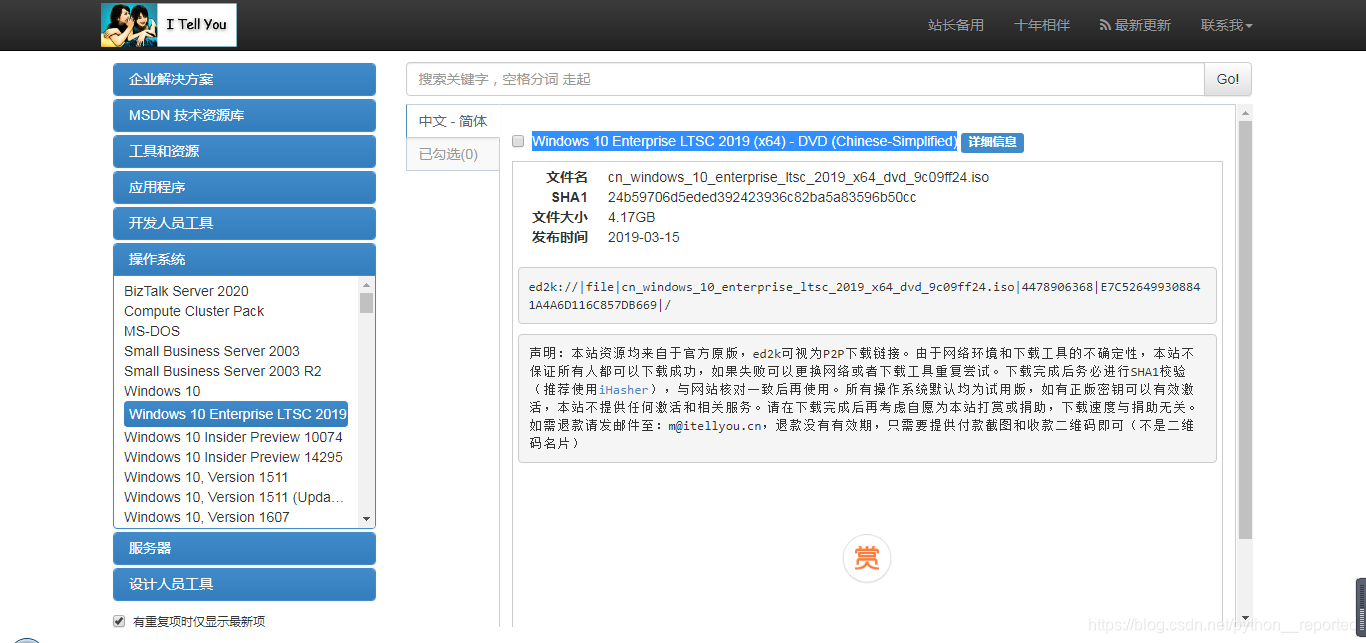Tick the Windows 10 Enterprise LTSC 2019 (x64) checkbox

coord(518,142)
